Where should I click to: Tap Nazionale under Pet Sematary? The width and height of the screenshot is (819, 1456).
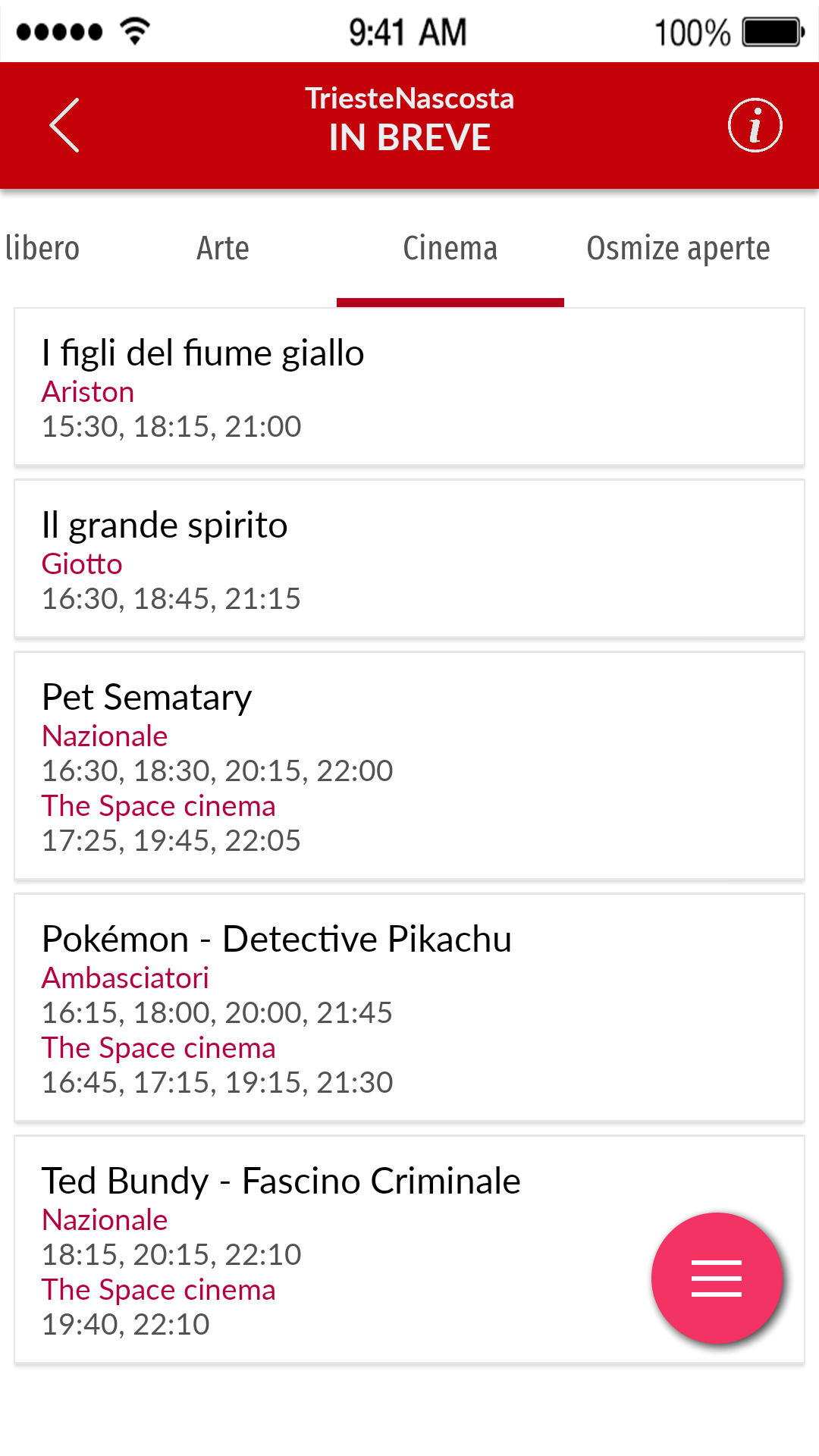point(105,736)
